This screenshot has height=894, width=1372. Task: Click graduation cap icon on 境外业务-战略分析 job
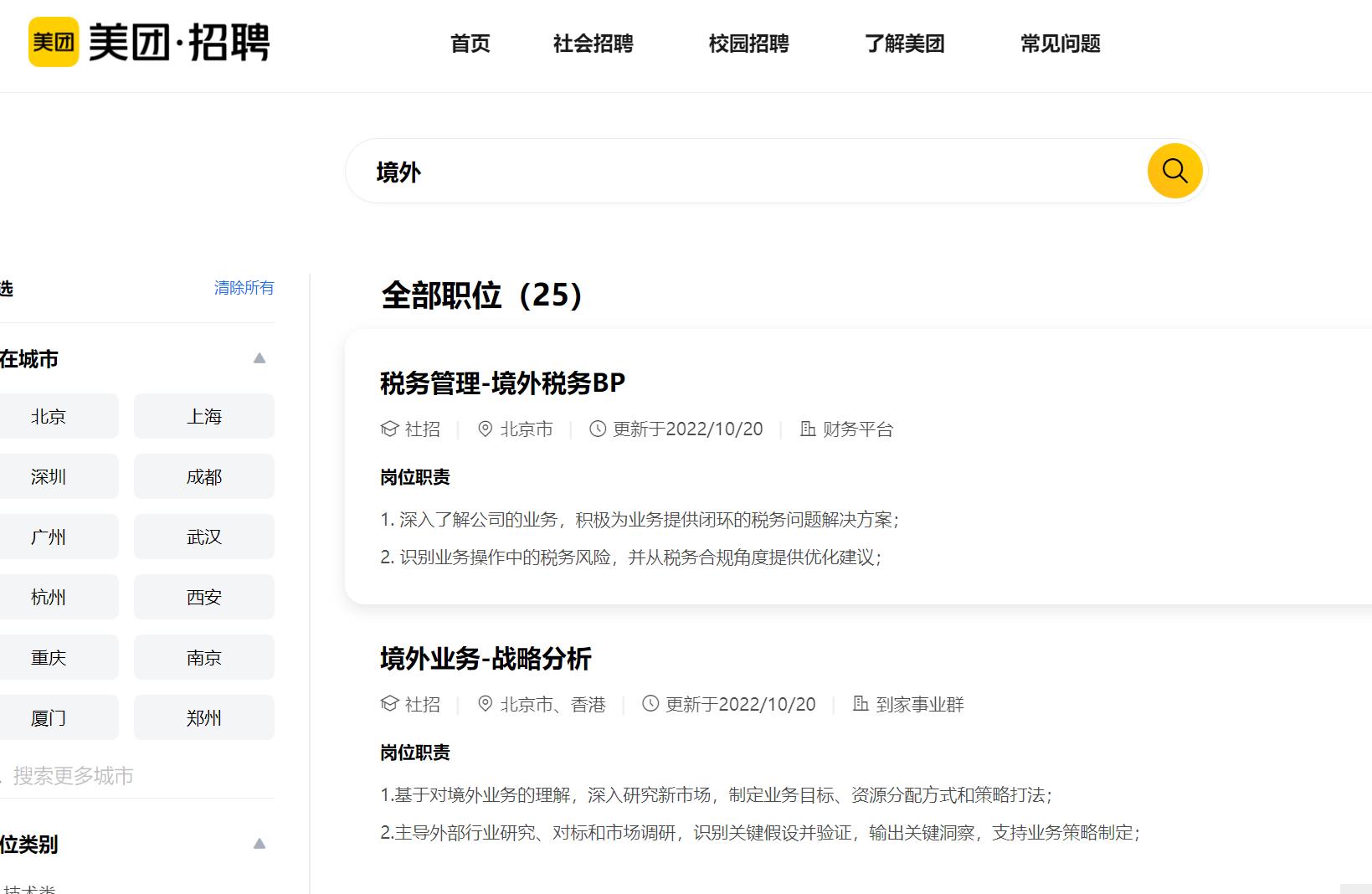pyautogui.click(x=389, y=704)
